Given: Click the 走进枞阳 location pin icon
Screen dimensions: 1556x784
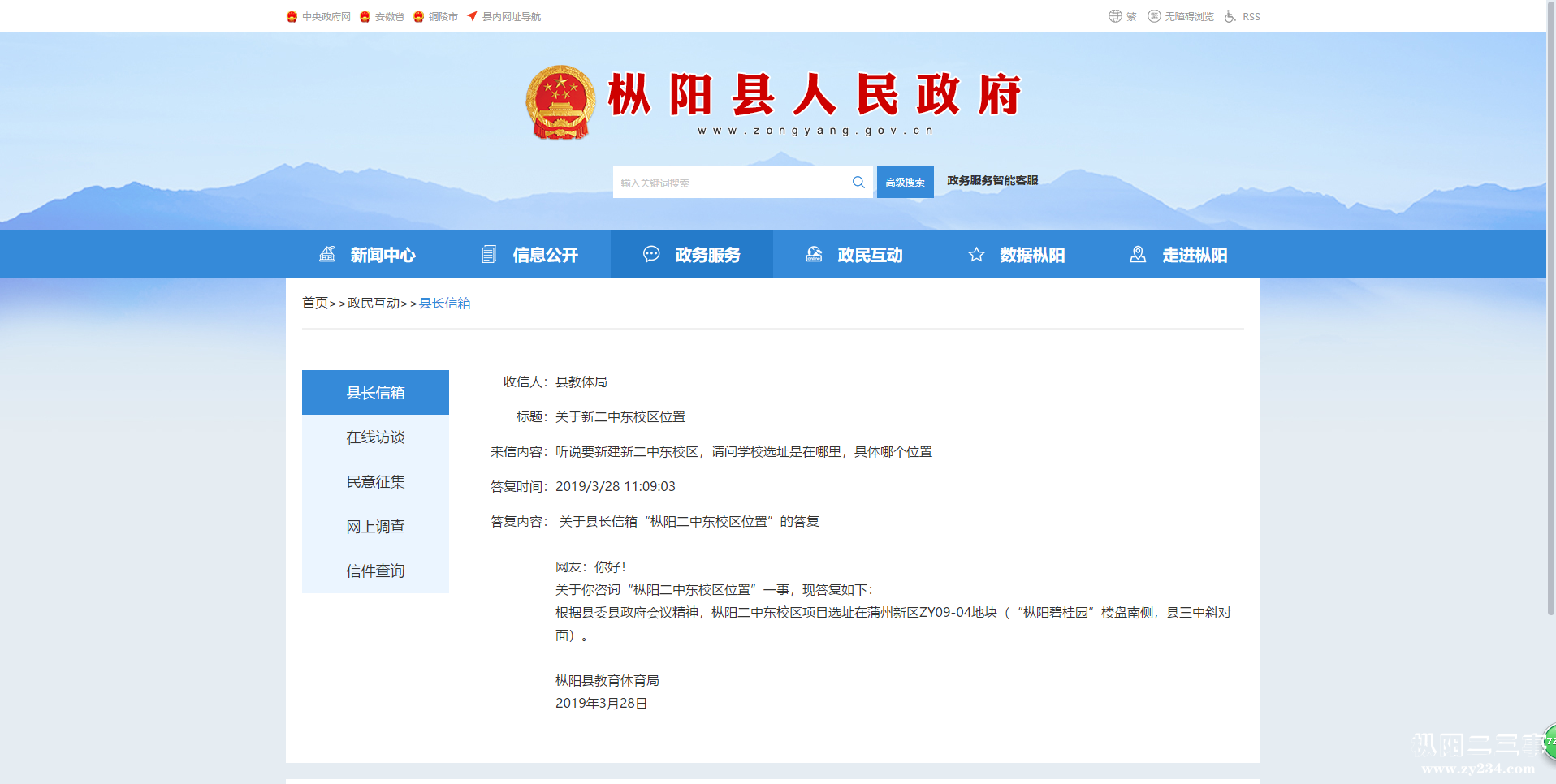Looking at the screenshot, I should click(1139, 254).
